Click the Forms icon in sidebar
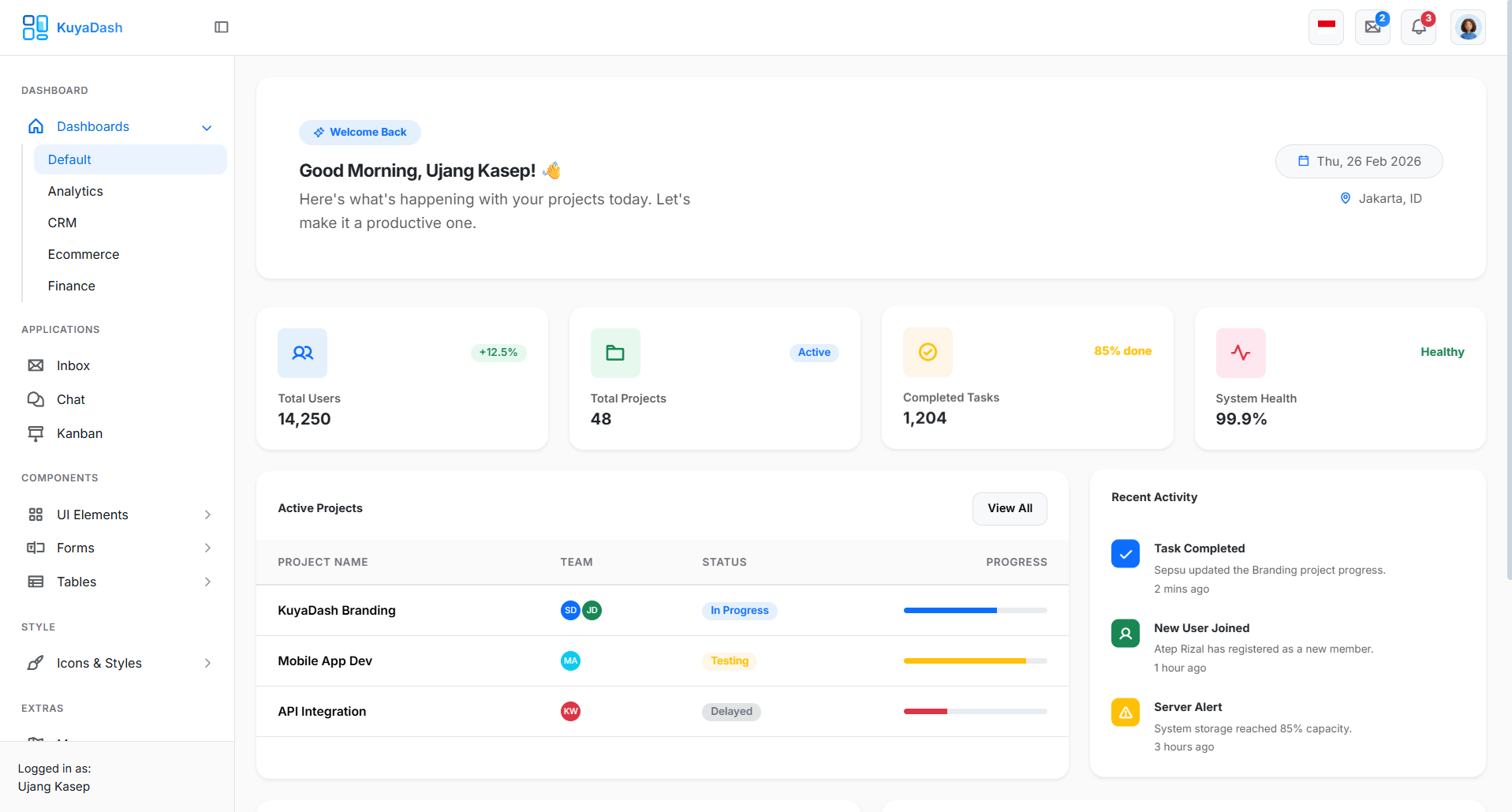The height and width of the screenshot is (812, 1512). (35, 548)
